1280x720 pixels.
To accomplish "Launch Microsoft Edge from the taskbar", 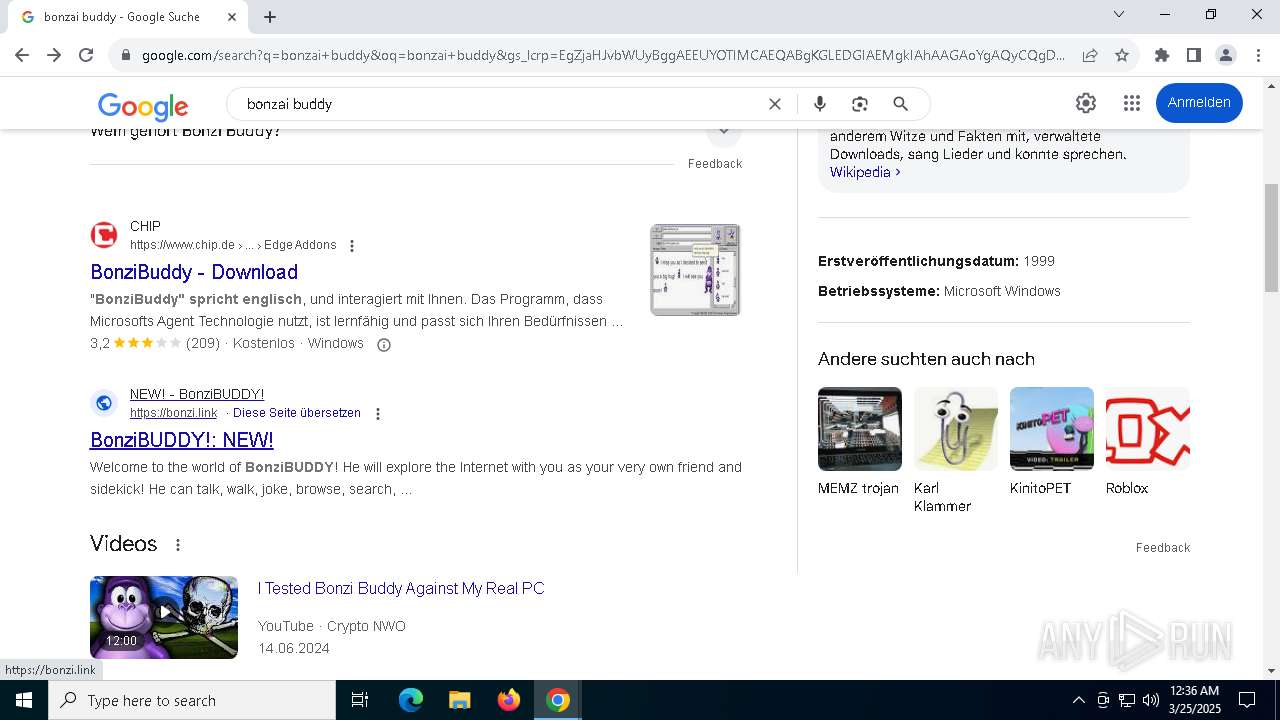I will [x=411, y=700].
